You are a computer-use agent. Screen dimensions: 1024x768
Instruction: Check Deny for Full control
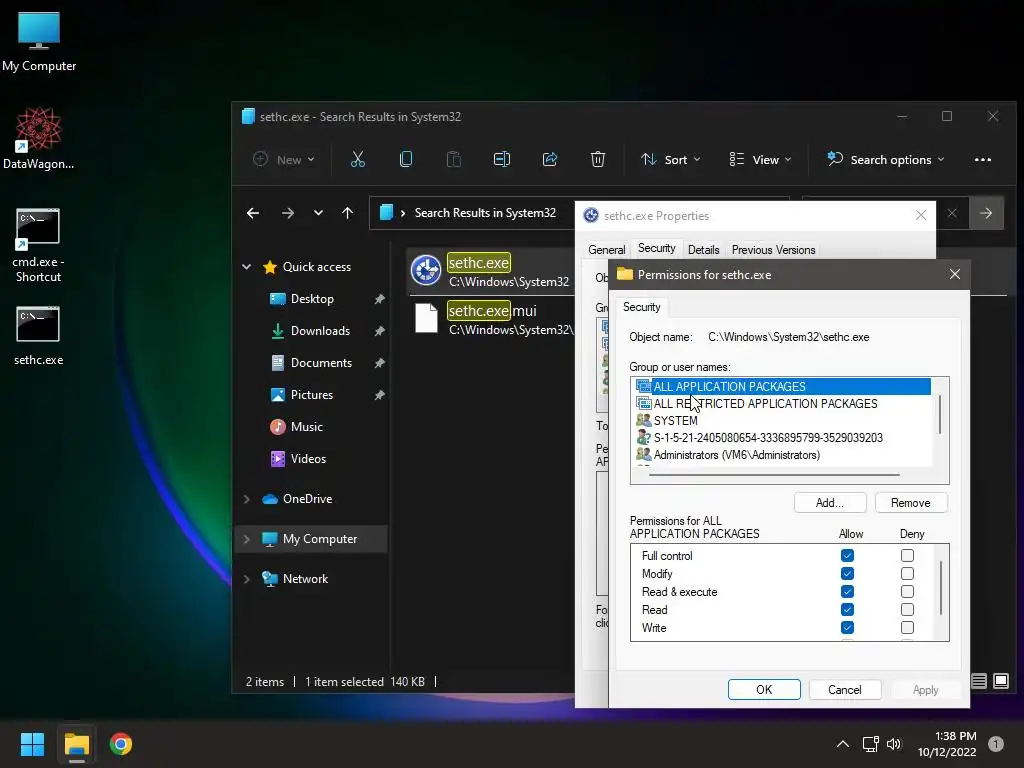907,556
